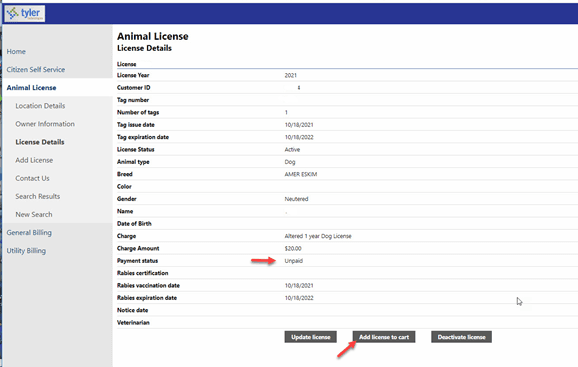Select the Rabies vaccination date value

(x=299, y=286)
